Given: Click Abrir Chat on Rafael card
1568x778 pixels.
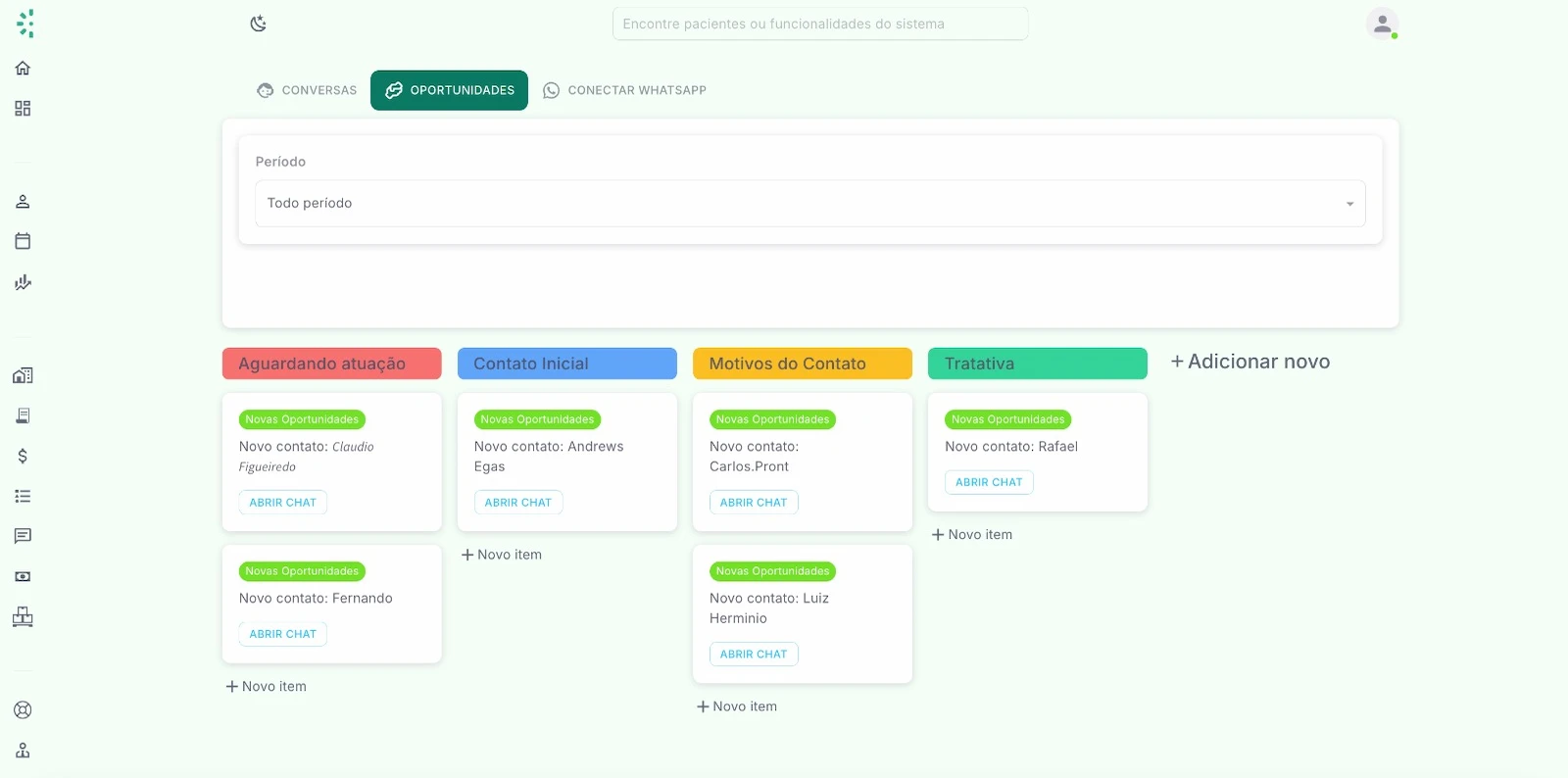Looking at the screenshot, I should pyautogui.click(x=988, y=482).
